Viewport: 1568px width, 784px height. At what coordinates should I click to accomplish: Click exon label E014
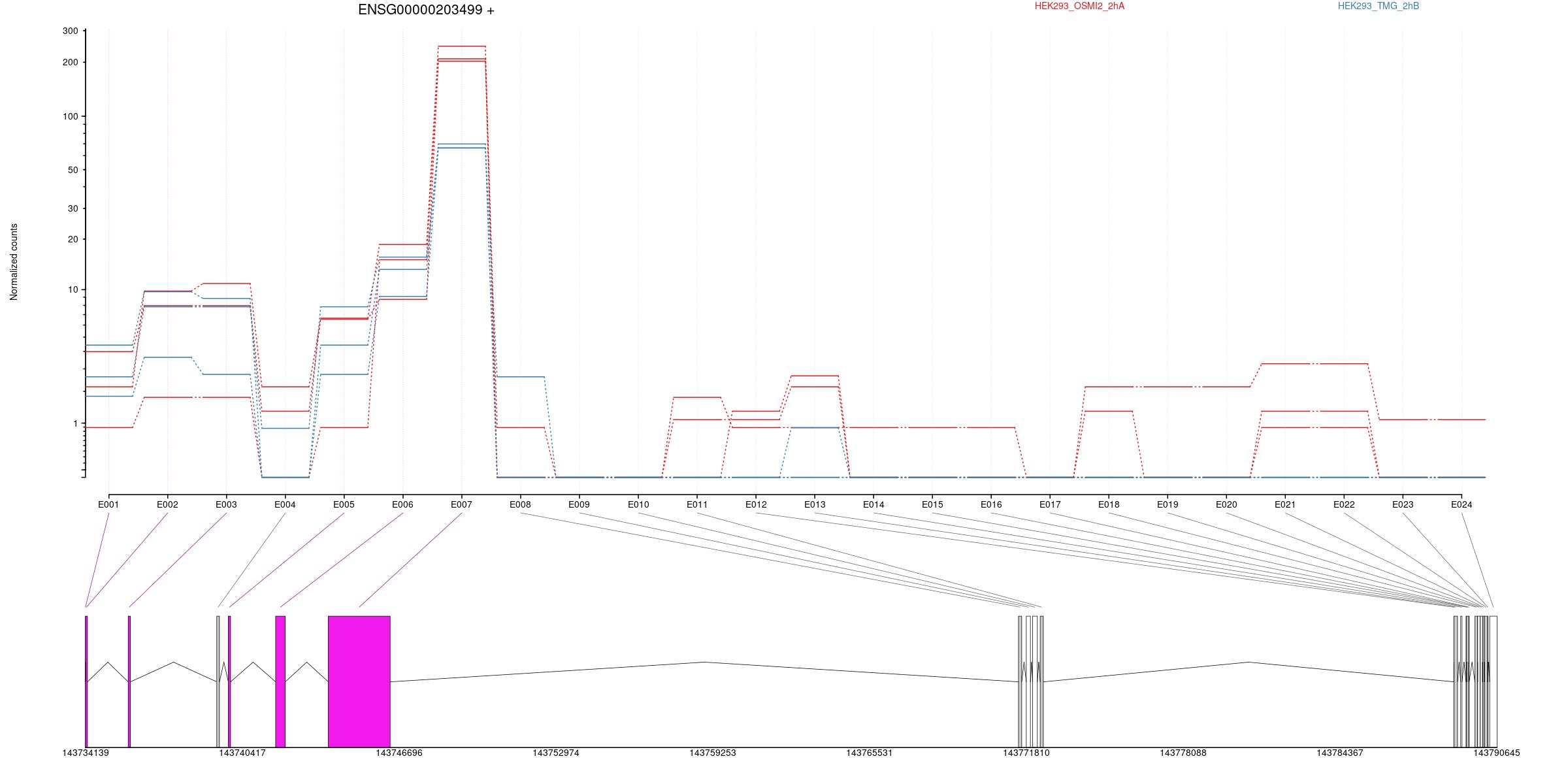click(x=874, y=504)
